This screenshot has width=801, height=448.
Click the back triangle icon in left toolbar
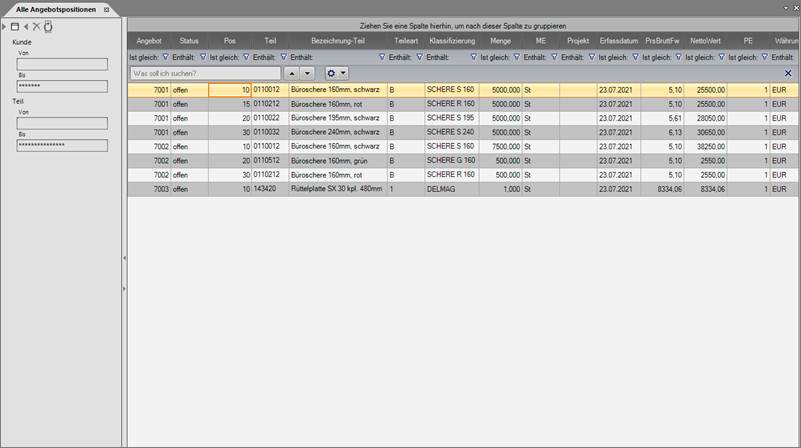(26, 26)
